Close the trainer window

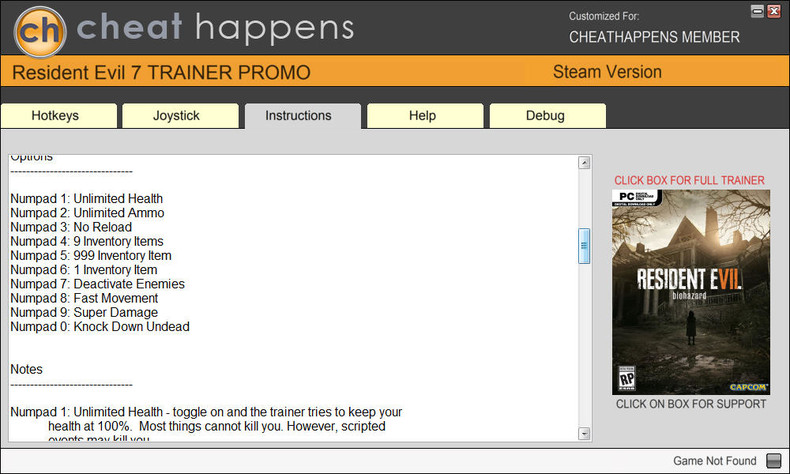774,11
